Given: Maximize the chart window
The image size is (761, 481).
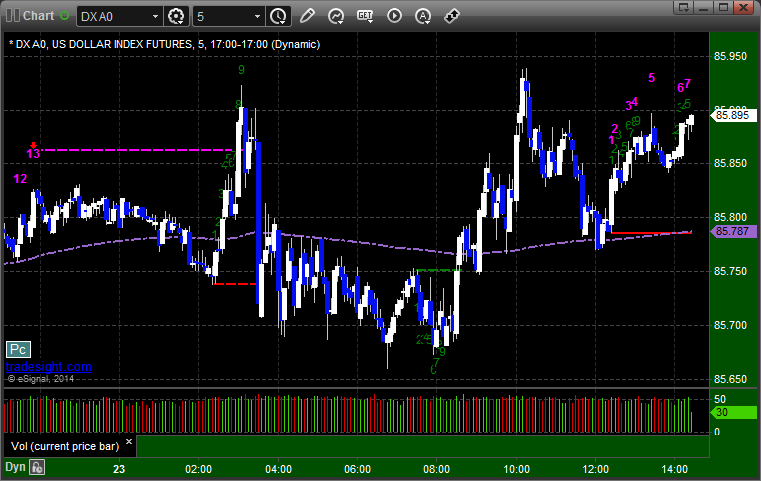Looking at the screenshot, I should (723, 7).
